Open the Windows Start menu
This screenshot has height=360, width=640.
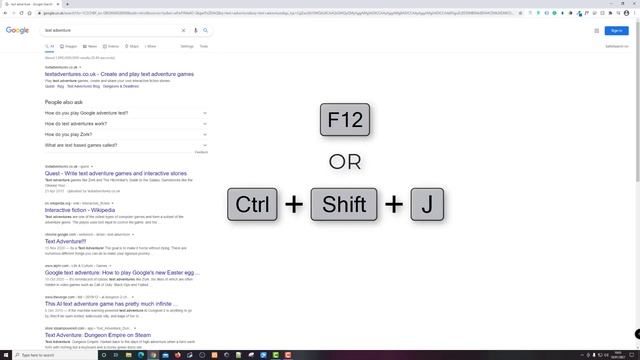tap(6, 355)
